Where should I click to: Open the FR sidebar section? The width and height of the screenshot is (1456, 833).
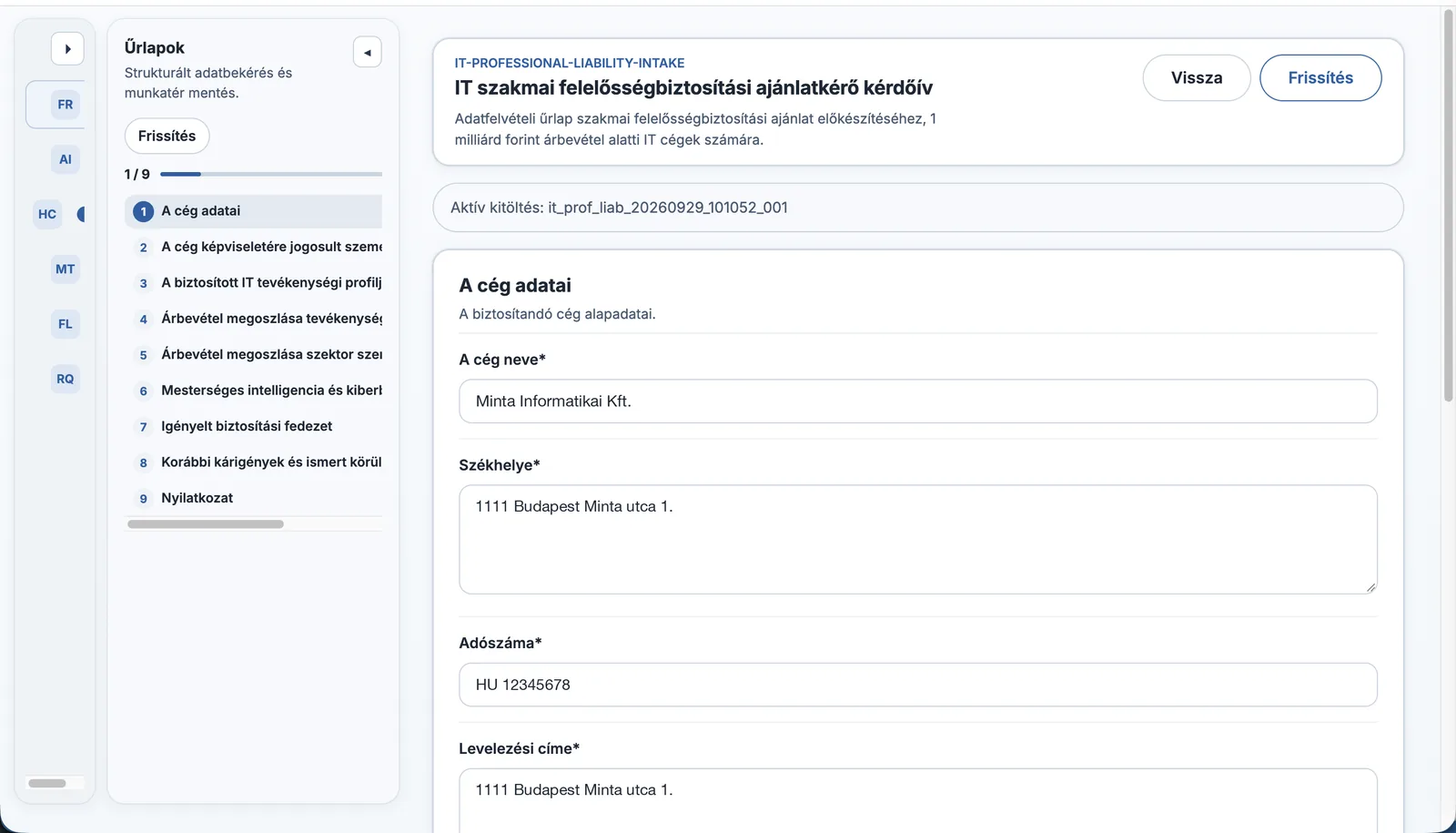pyautogui.click(x=66, y=105)
